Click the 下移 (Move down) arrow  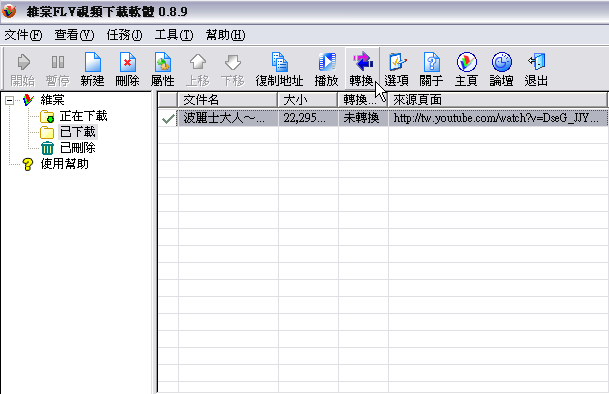click(233, 70)
